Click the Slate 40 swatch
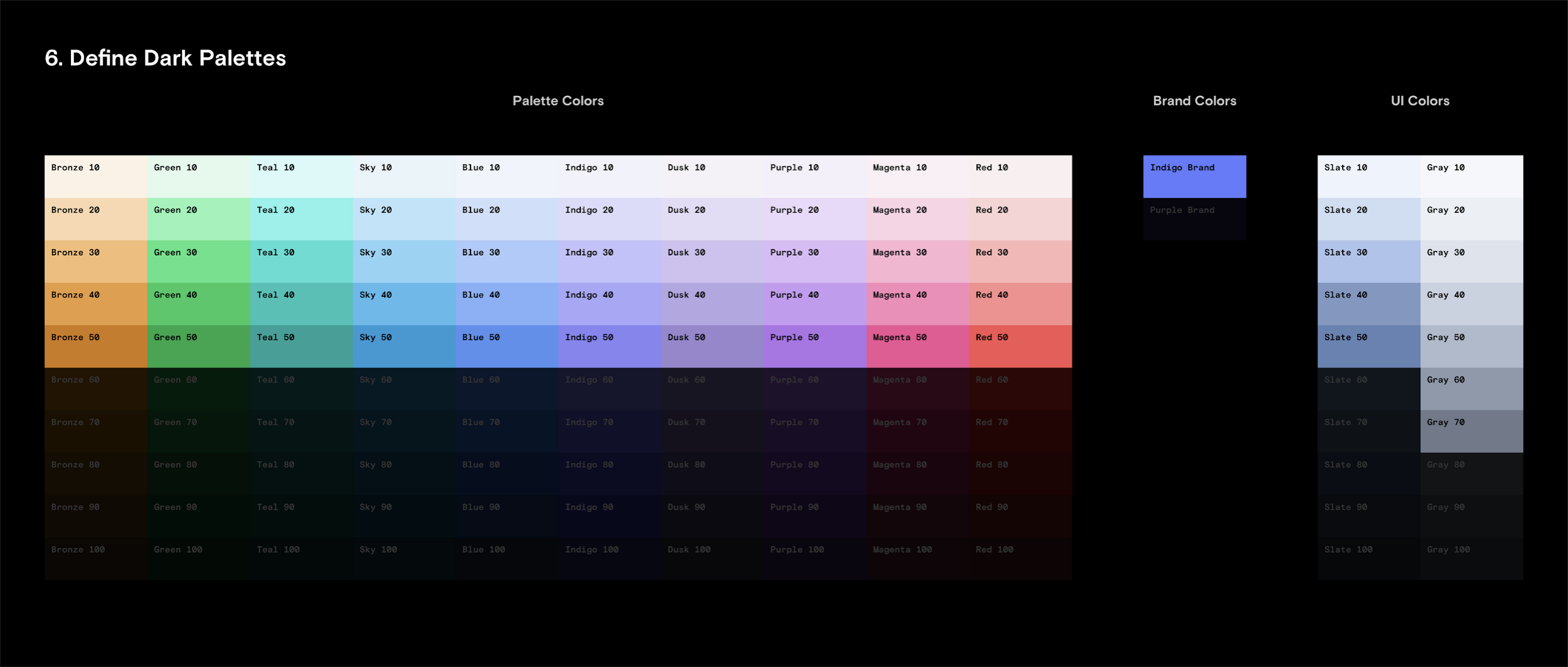Screen dimensions: 1568x667 (1368, 304)
